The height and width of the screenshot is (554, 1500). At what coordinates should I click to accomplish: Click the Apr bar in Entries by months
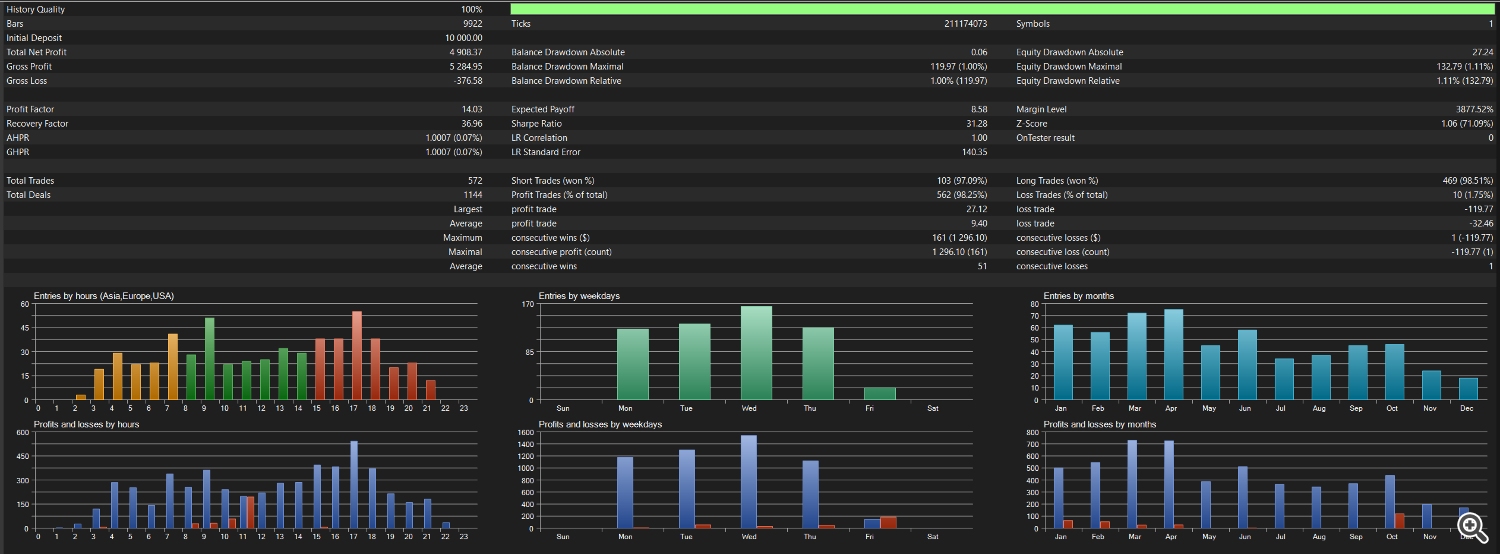pos(1174,355)
